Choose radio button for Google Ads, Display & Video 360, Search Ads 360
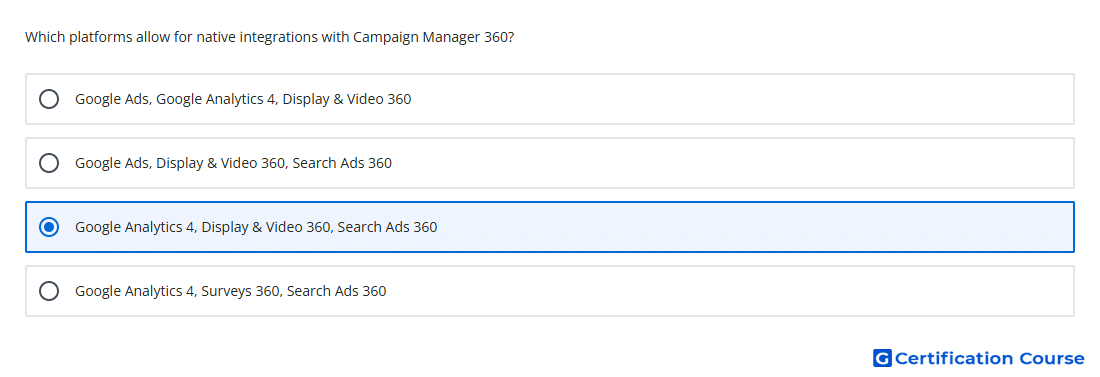1100x377 pixels. click(x=49, y=163)
